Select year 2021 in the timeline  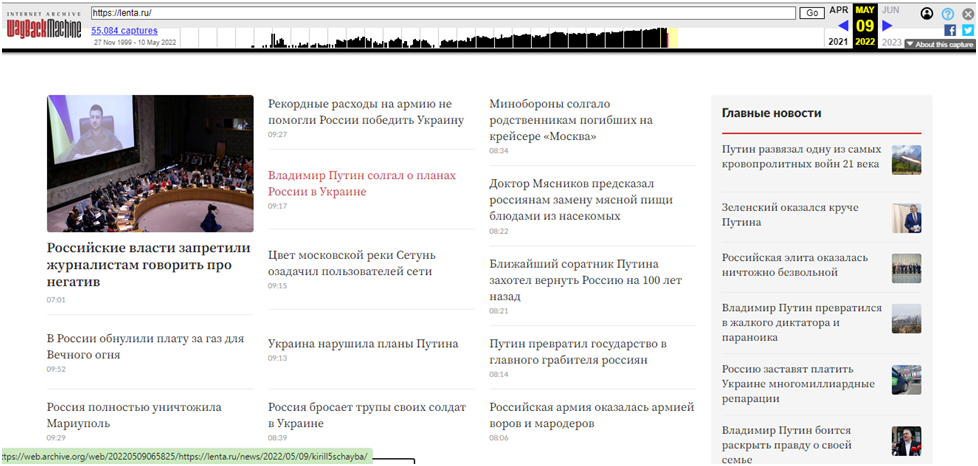[838, 42]
